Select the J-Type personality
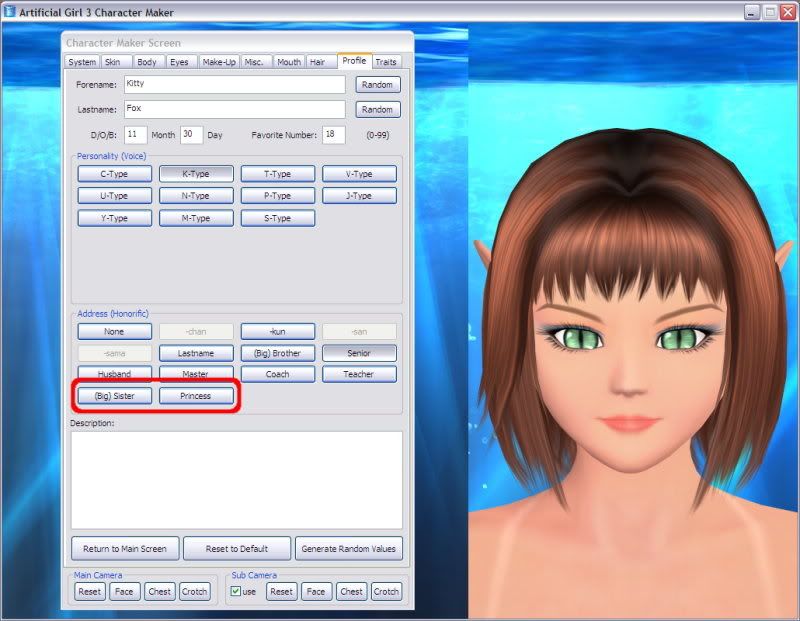Image resolution: width=800 pixels, height=621 pixels. 359,196
